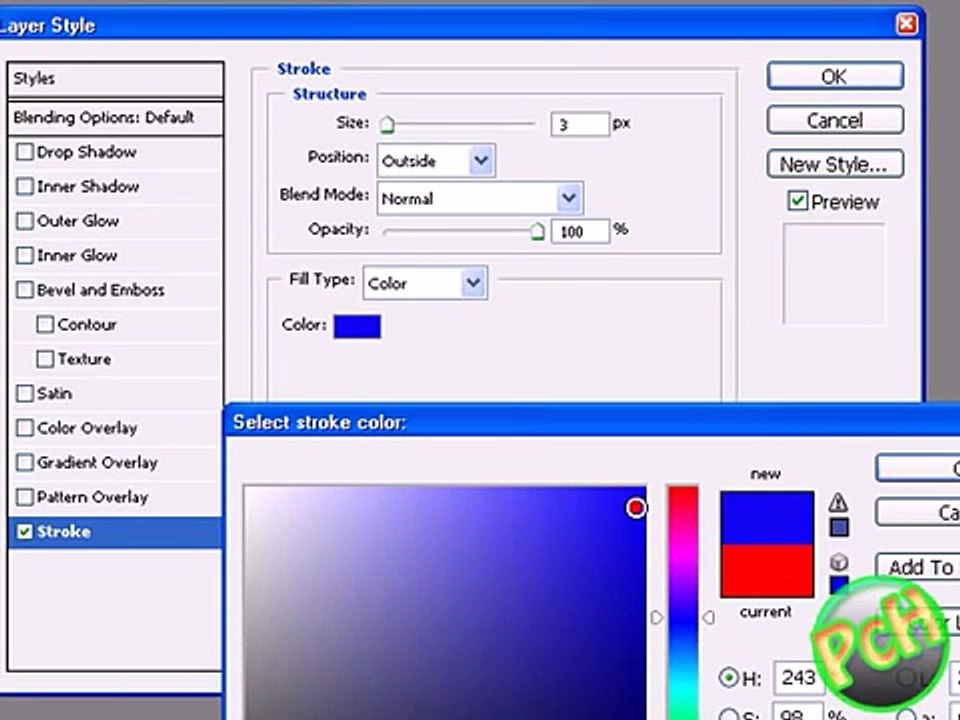
Task: Click the Layer Style preview thumbnail box
Action: tap(834, 274)
